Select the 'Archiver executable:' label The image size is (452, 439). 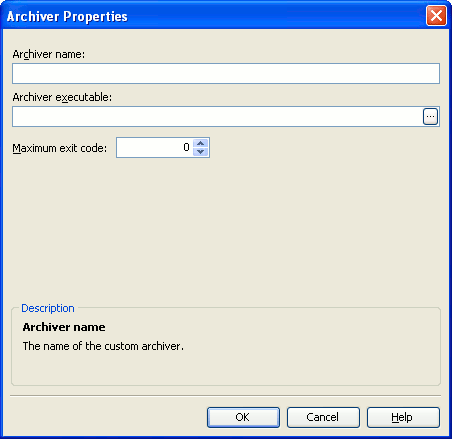click(62, 97)
